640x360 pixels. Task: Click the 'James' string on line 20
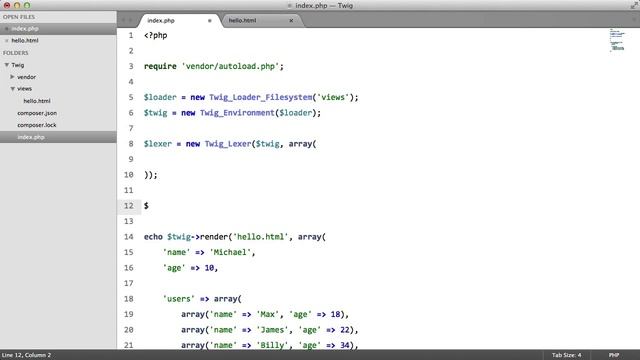click(x=272, y=330)
